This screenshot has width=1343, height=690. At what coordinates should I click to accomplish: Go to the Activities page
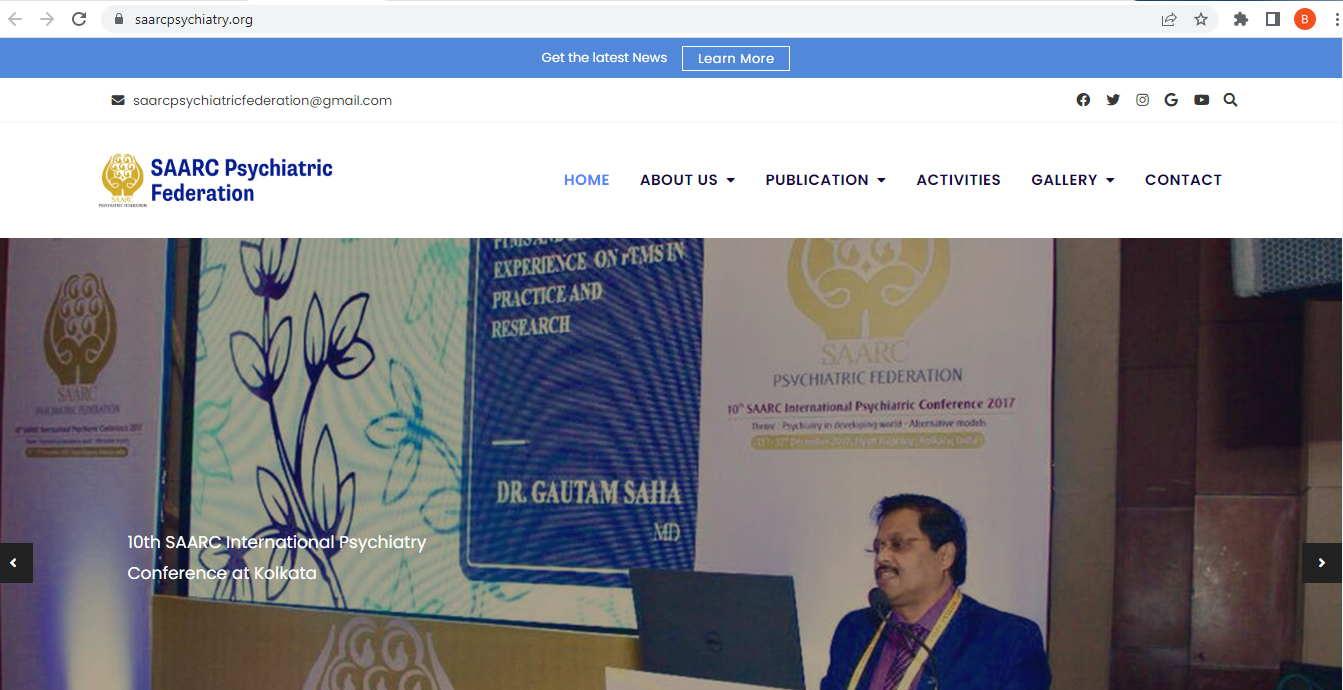pos(959,180)
